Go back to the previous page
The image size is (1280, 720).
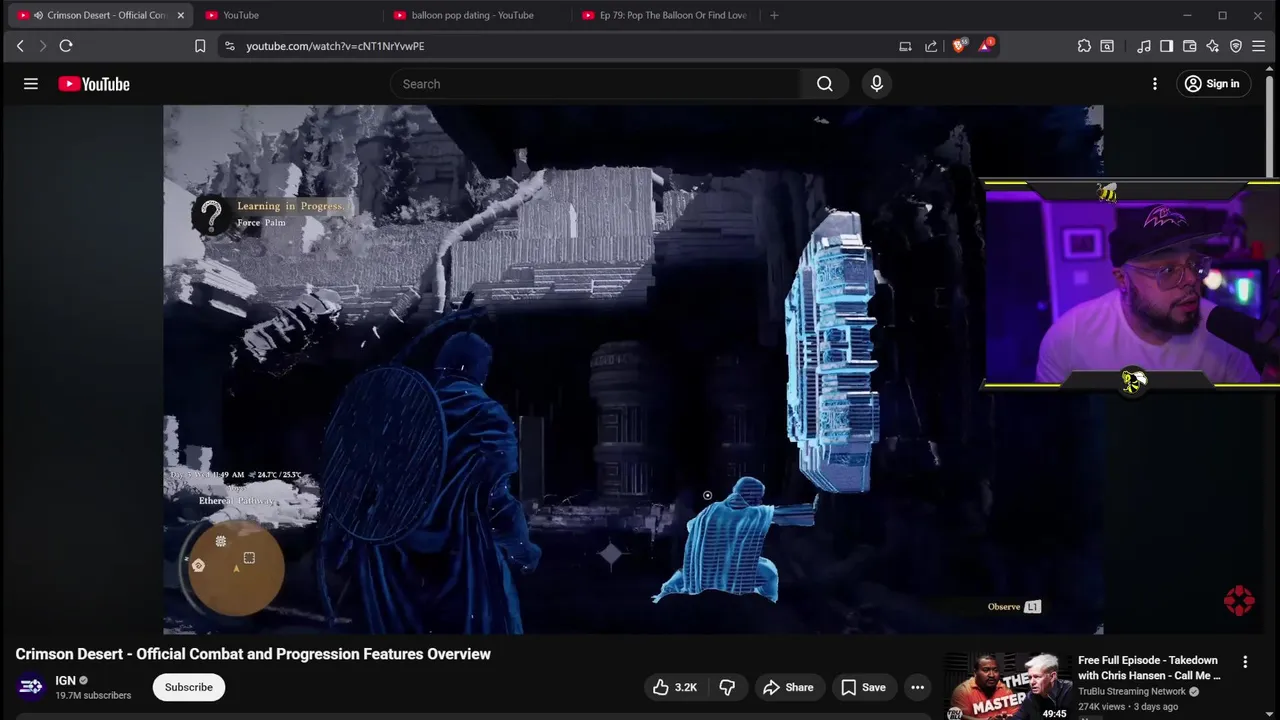coord(20,46)
